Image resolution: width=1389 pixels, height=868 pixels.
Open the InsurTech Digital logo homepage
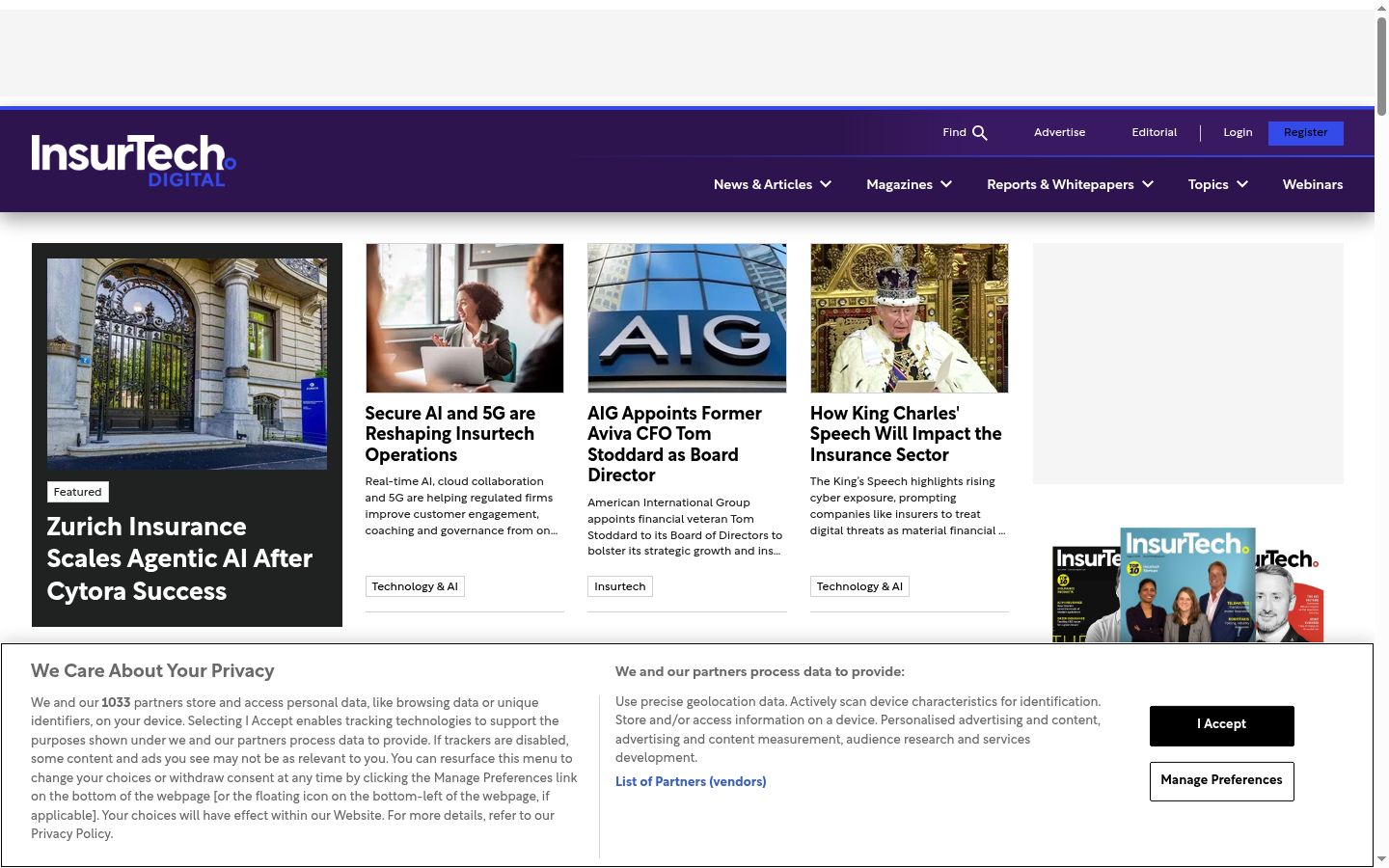click(134, 160)
